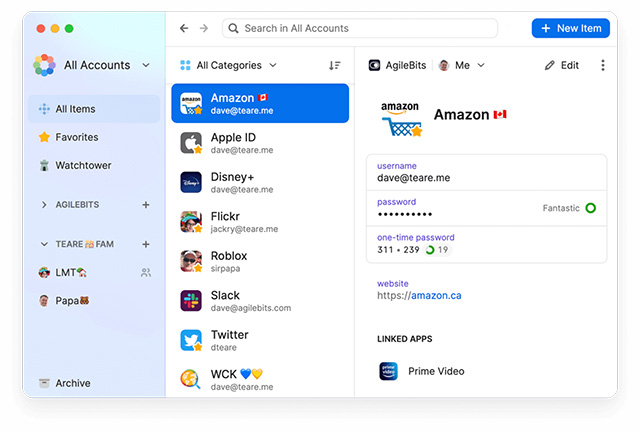This screenshot has width=640, height=431.
Task: Click the Edit button
Action: 562,65
